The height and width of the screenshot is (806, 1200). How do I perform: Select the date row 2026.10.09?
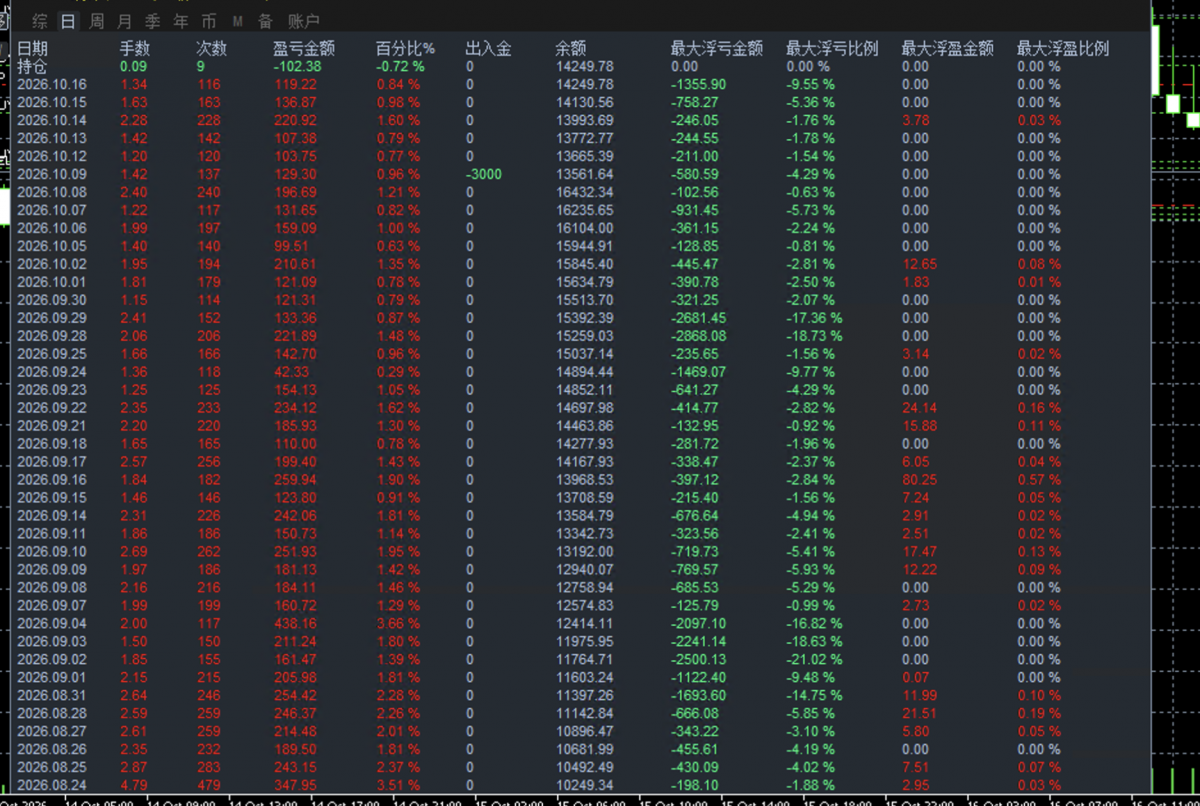click(52, 174)
